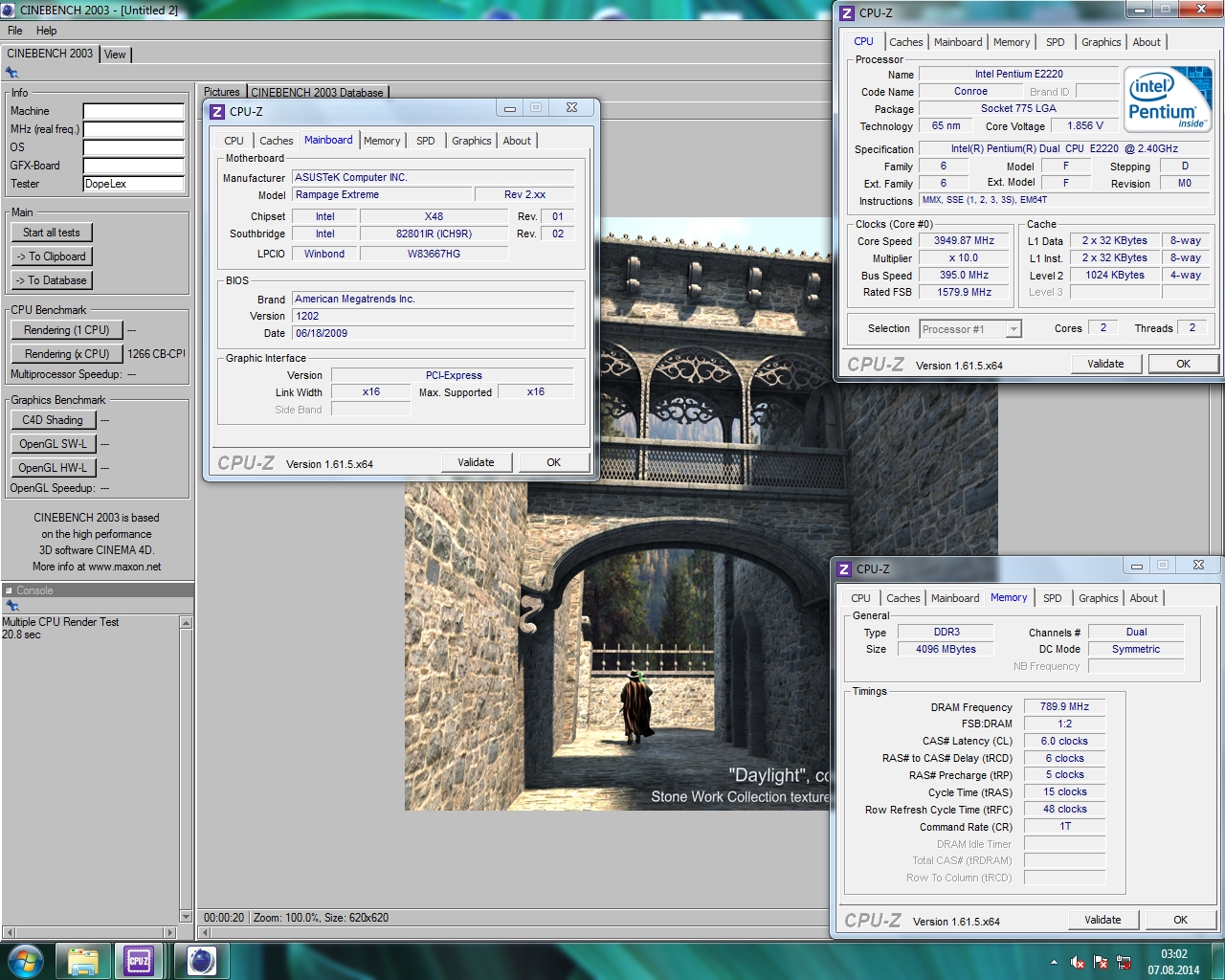The image size is (1225, 980).
Task: Show hidden tray icons arrow
Action: point(1054,962)
